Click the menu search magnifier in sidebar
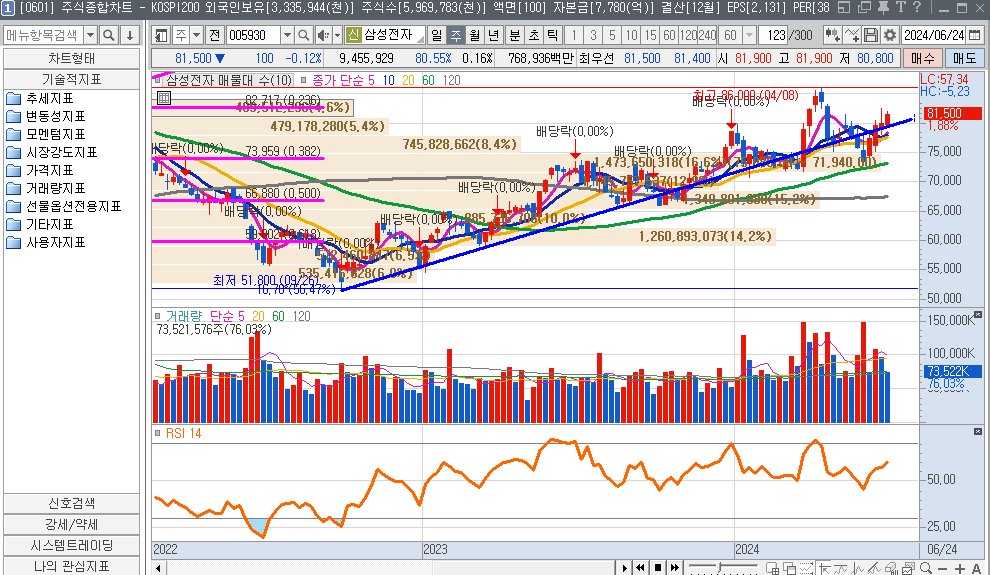The image size is (990, 575). coord(110,36)
